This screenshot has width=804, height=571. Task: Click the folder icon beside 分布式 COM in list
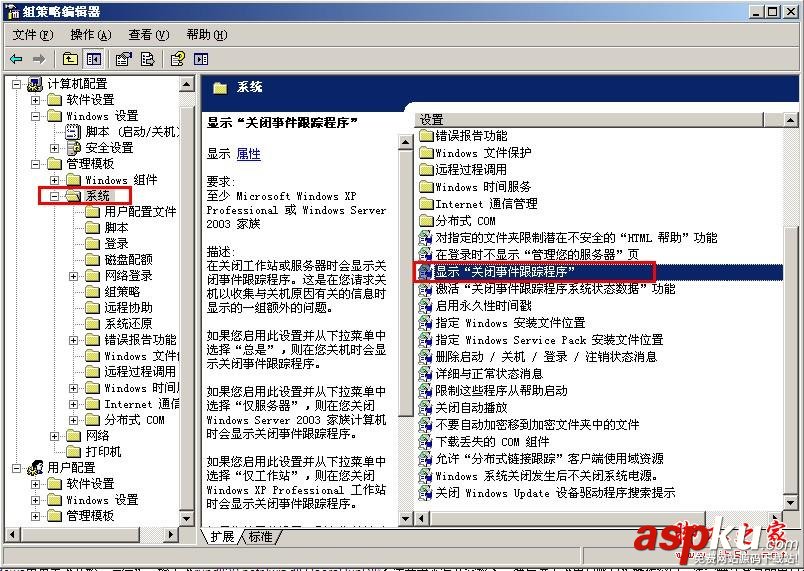pos(426,221)
